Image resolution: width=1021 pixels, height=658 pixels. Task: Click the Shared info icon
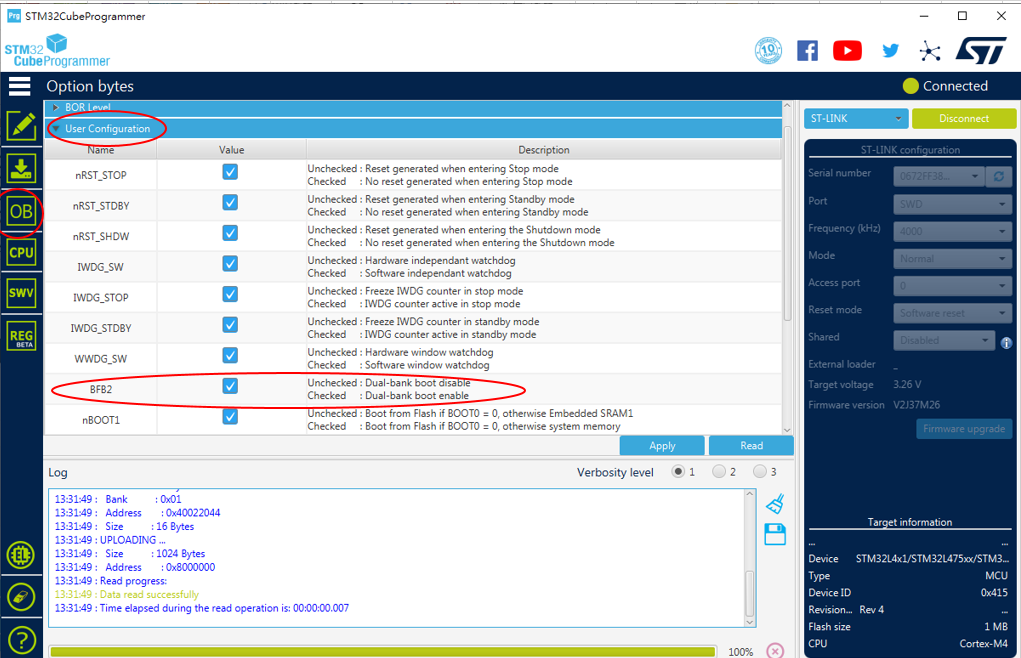pos(1006,342)
